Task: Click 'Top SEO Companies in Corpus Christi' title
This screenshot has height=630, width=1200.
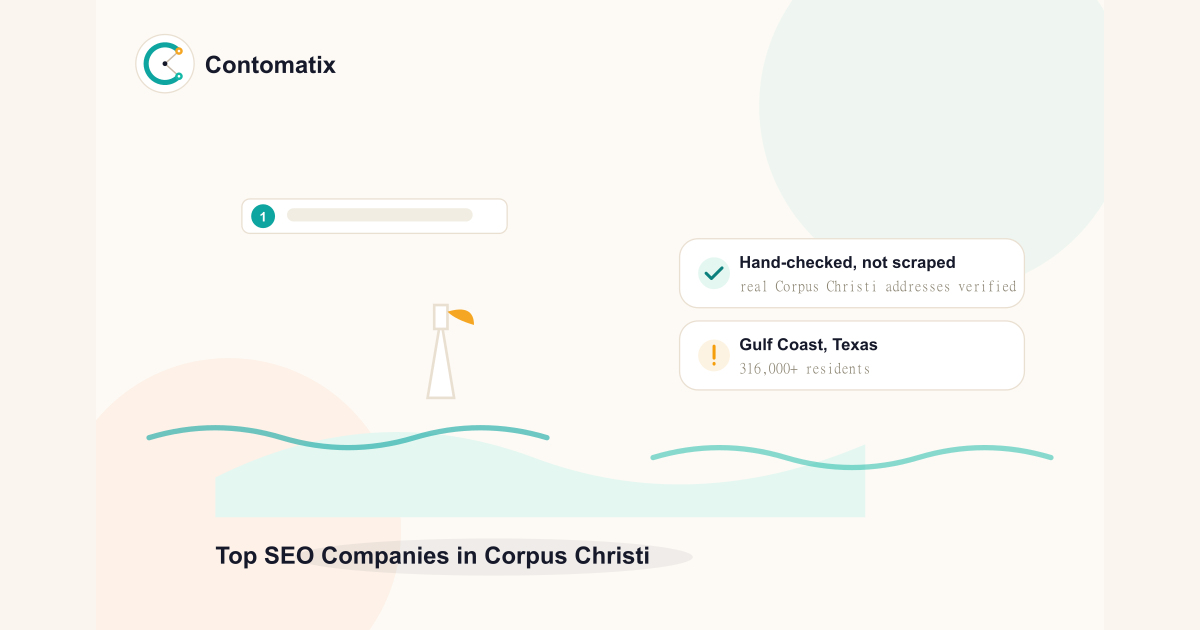Action: tap(432, 556)
